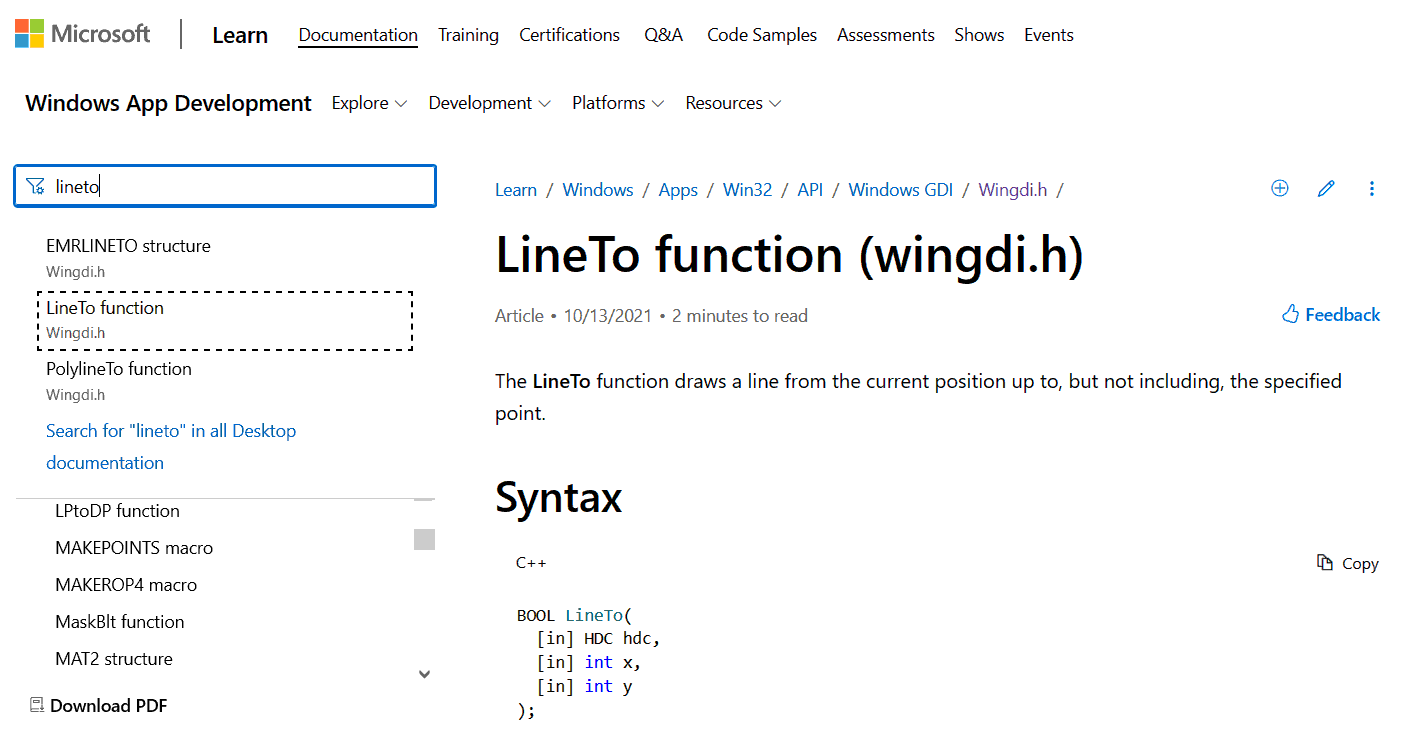Open the Resources dropdown menu
The image size is (1404, 735).
[x=733, y=103]
